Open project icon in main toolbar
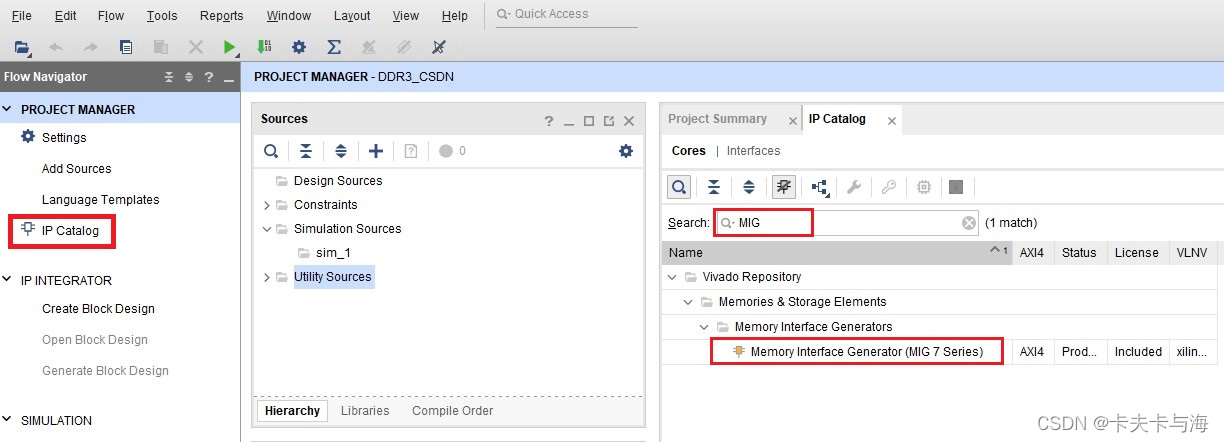The image size is (1224, 442). [22, 47]
